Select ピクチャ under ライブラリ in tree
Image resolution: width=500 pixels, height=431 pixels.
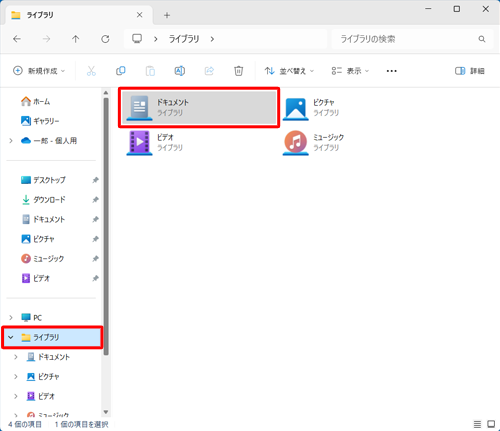coord(43,377)
